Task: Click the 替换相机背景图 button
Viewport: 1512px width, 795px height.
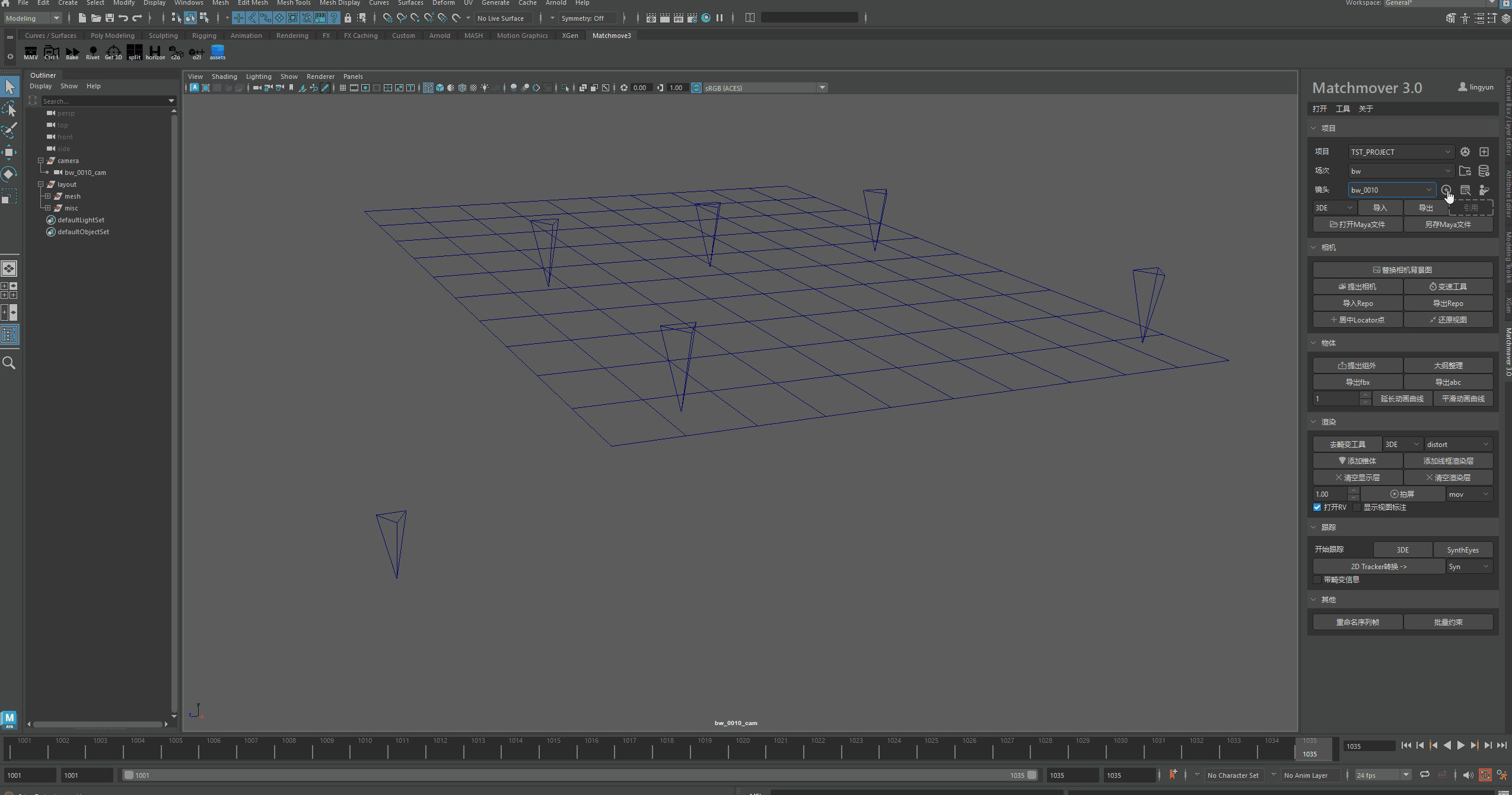Action: [1402, 270]
